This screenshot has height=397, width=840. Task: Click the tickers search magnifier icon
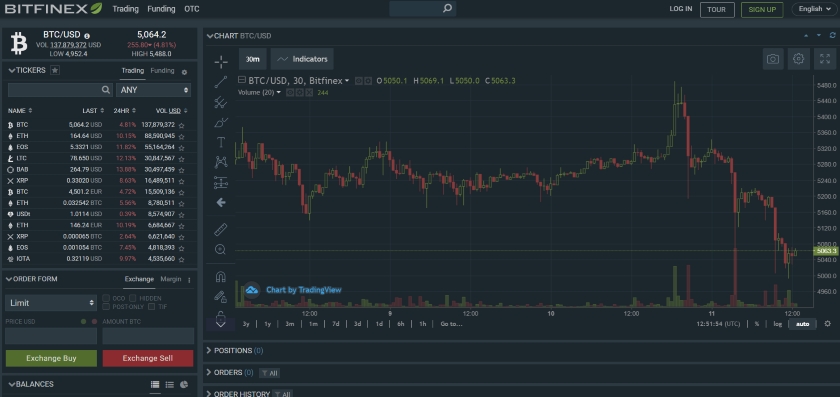pyautogui.click(x=106, y=90)
